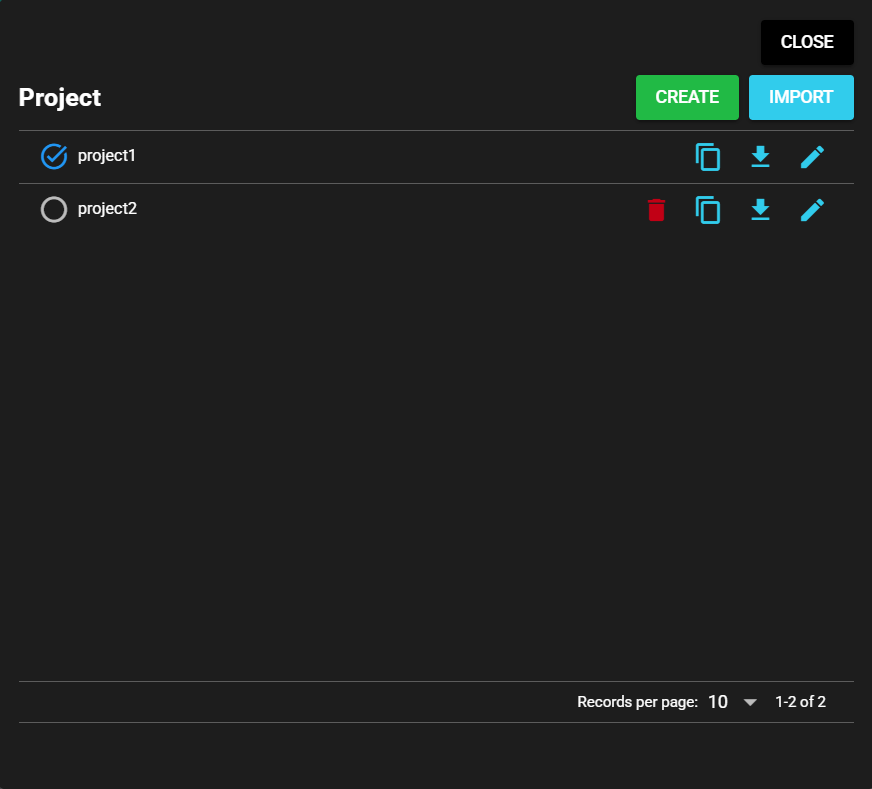Click the records per page value 10
Image resolution: width=872 pixels, height=789 pixels.
pyautogui.click(x=718, y=702)
